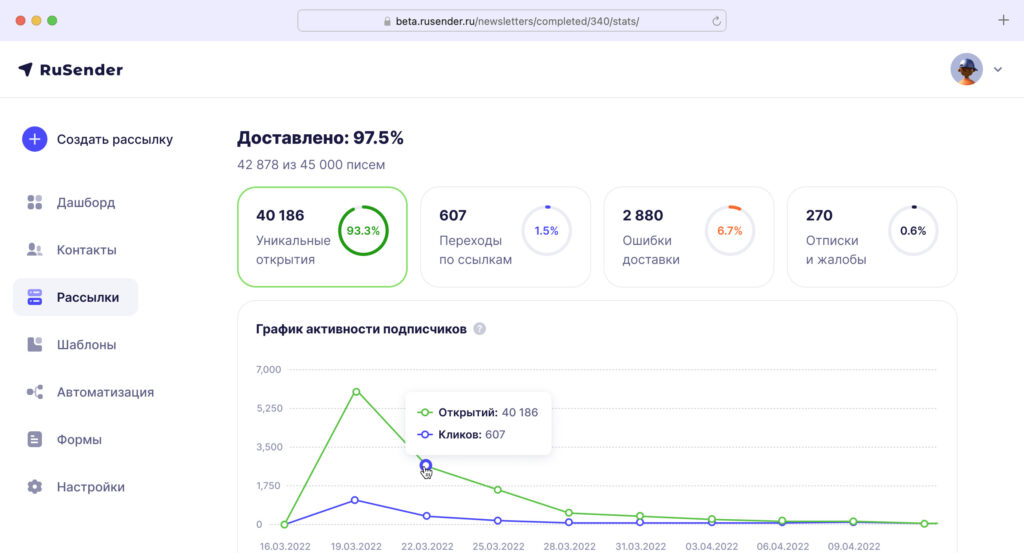Click the green peak point on 19.03.2022
The width and height of the screenshot is (1024, 553).
click(356, 392)
